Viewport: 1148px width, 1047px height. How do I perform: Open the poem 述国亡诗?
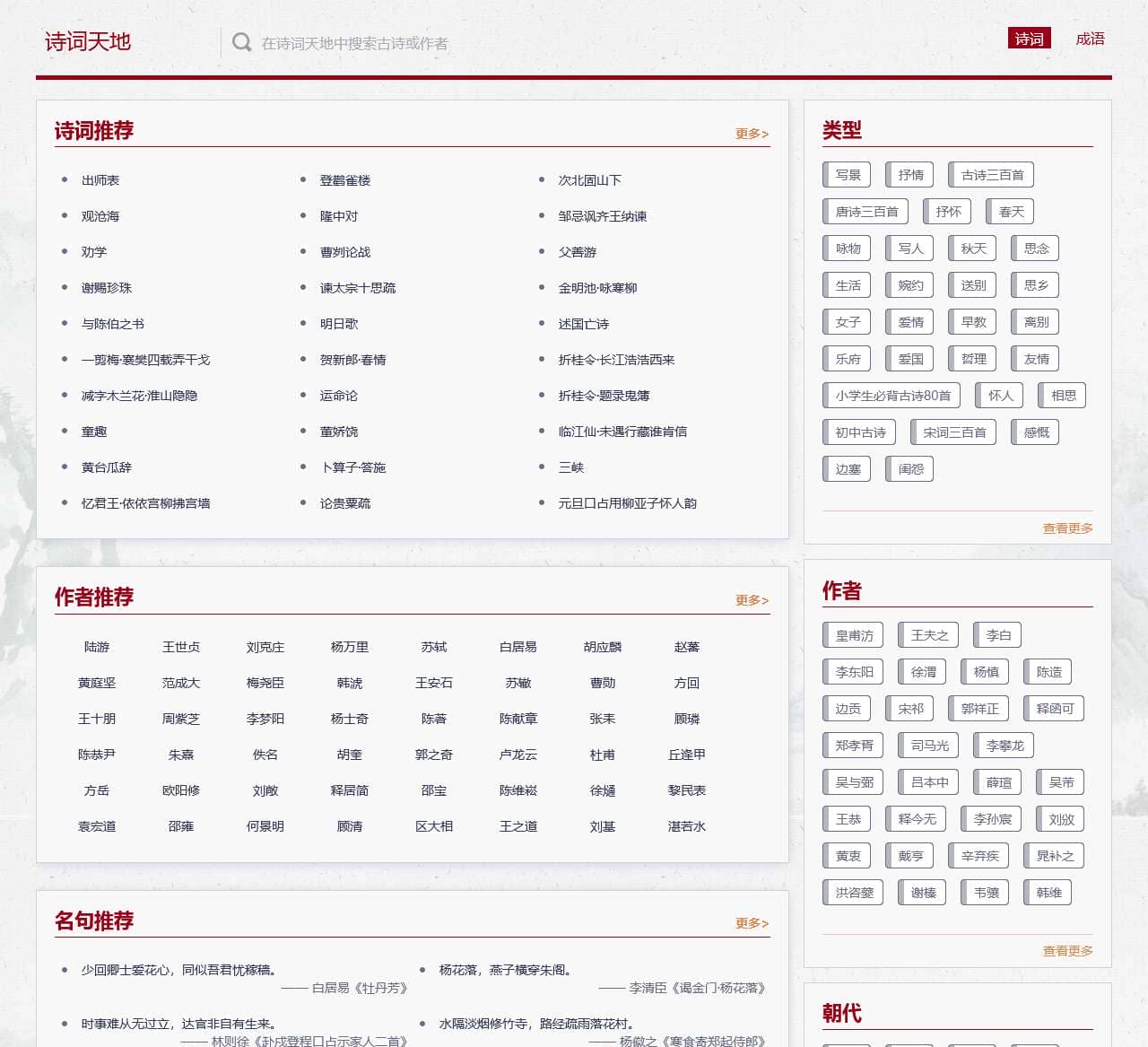click(x=584, y=324)
